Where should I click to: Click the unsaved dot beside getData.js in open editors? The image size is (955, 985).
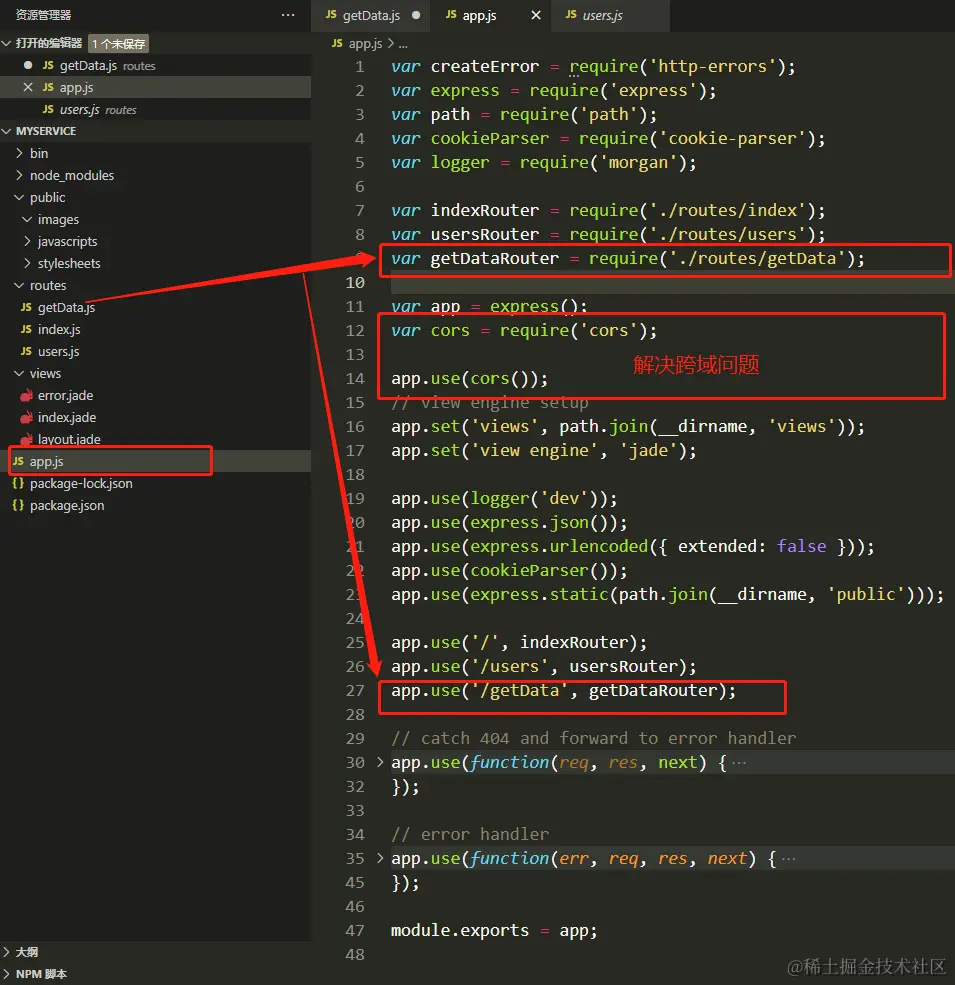point(28,65)
